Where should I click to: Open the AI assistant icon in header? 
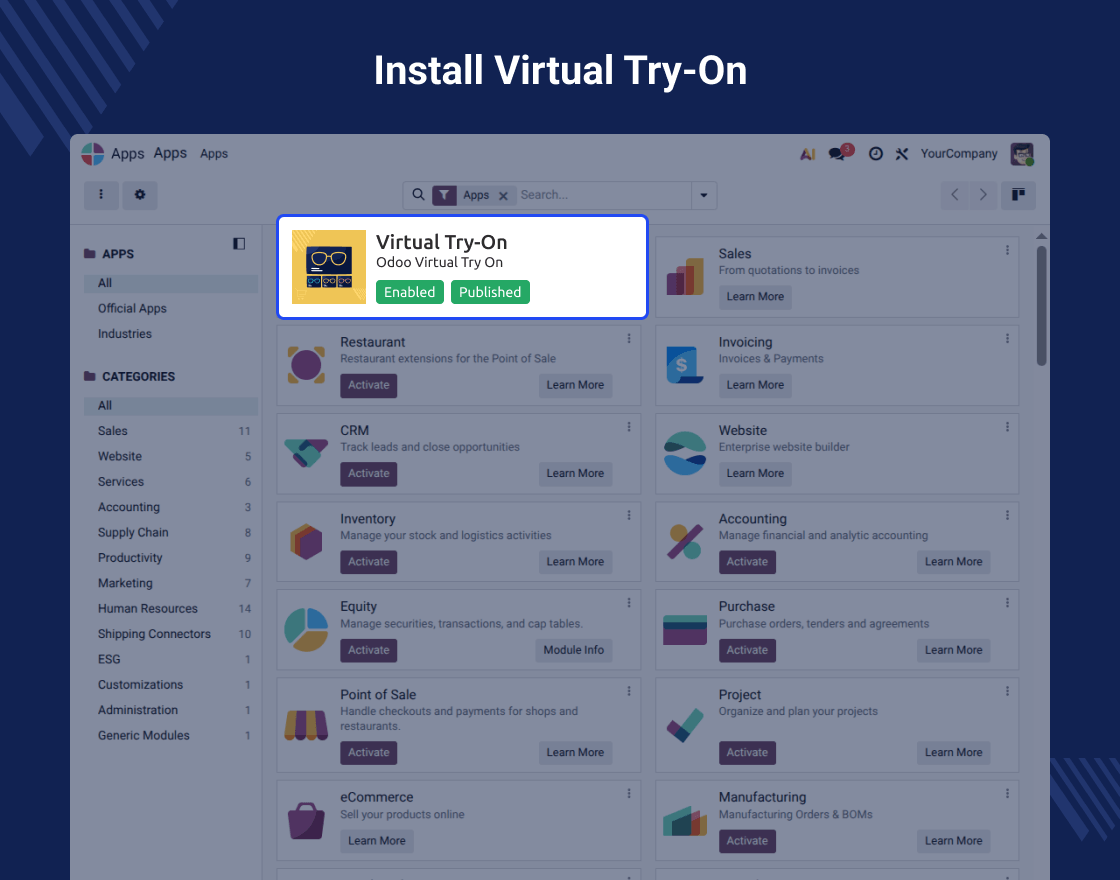[x=808, y=154]
